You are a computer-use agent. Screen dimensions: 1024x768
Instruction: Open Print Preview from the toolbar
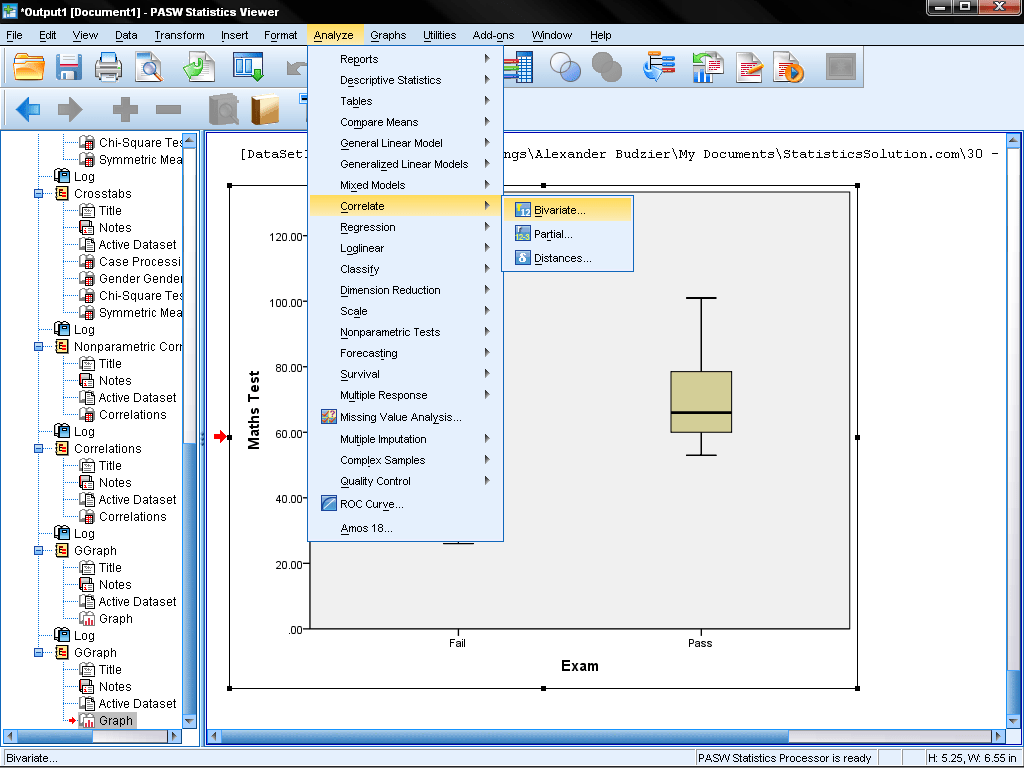coord(150,68)
